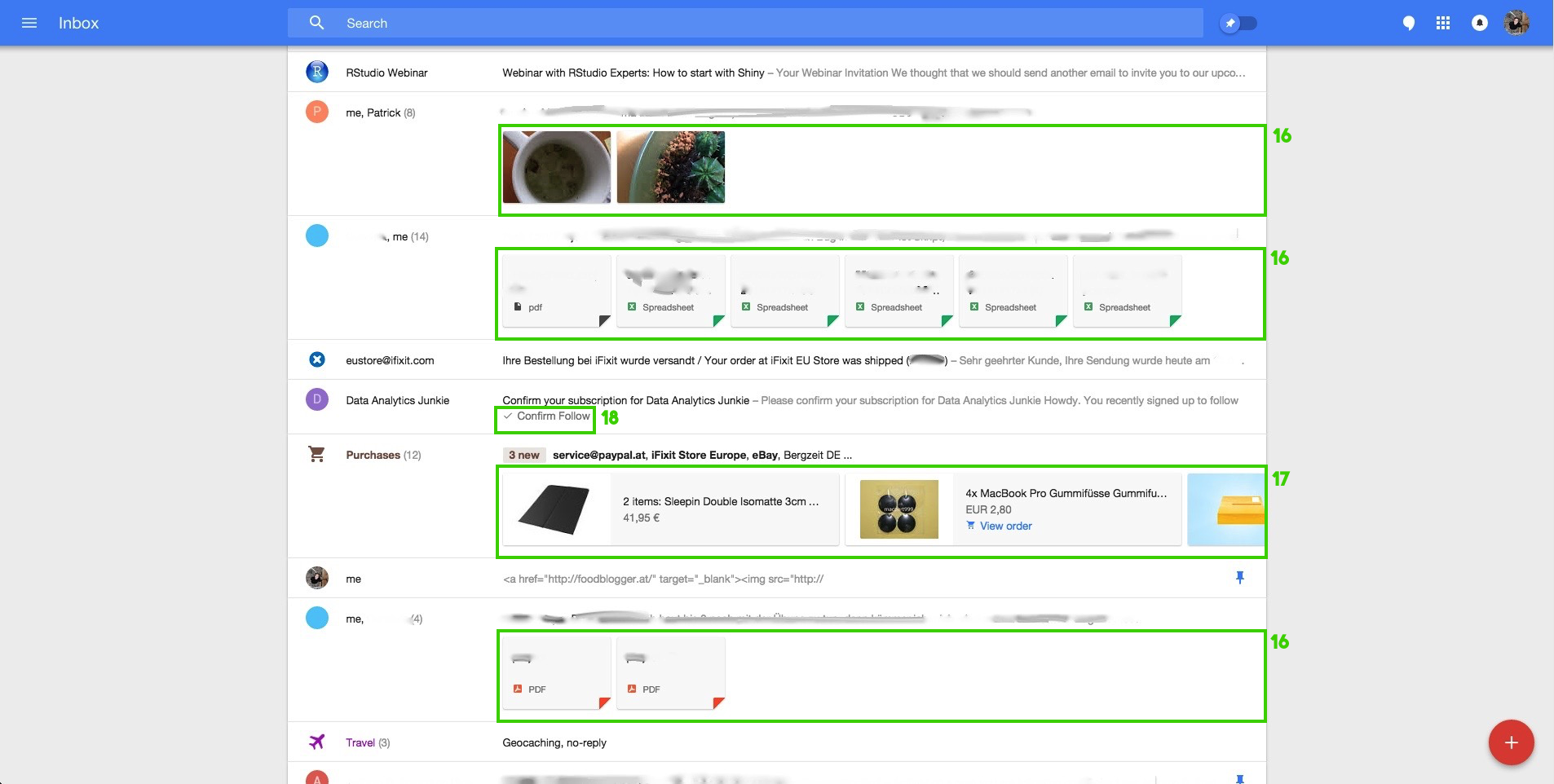Click Confirm Follow action
This screenshot has width=1554, height=784.
click(x=547, y=416)
